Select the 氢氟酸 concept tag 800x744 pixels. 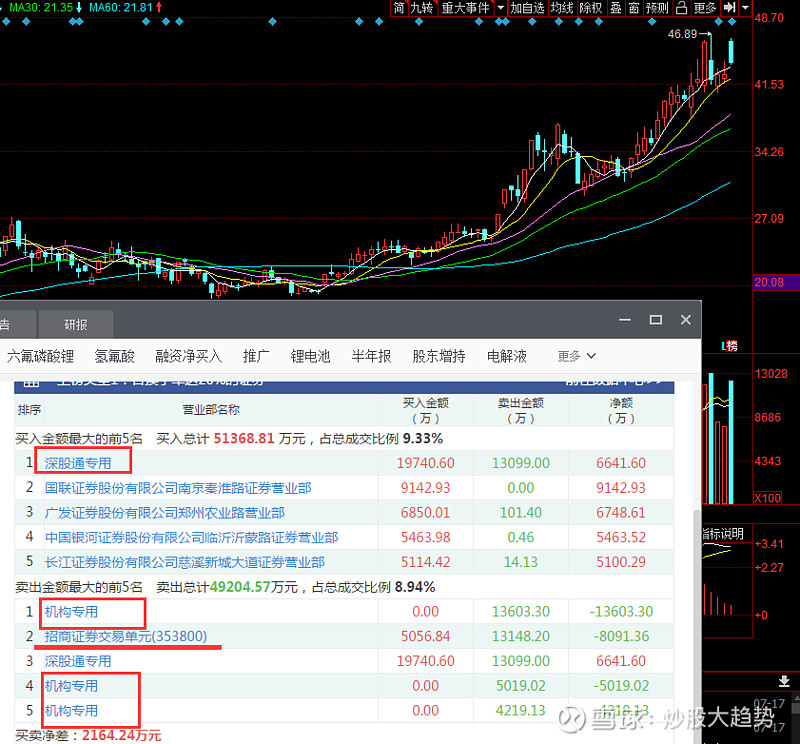click(114, 356)
